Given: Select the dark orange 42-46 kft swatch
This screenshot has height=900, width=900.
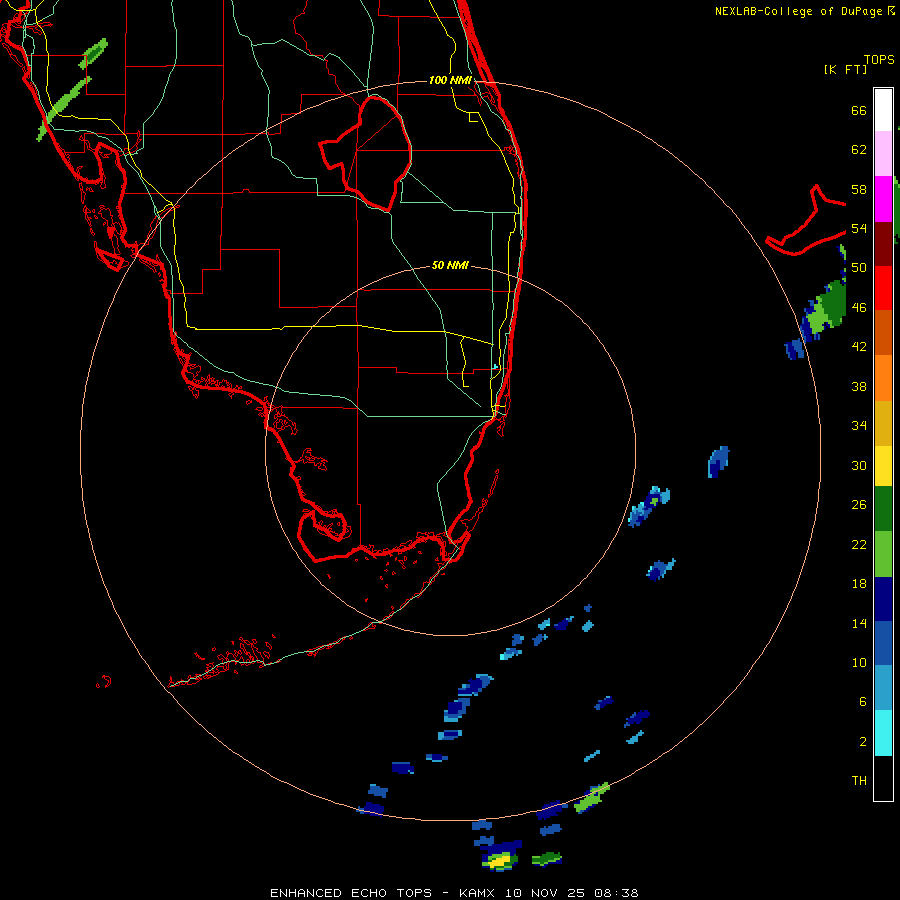Looking at the screenshot, I should coord(883,332).
